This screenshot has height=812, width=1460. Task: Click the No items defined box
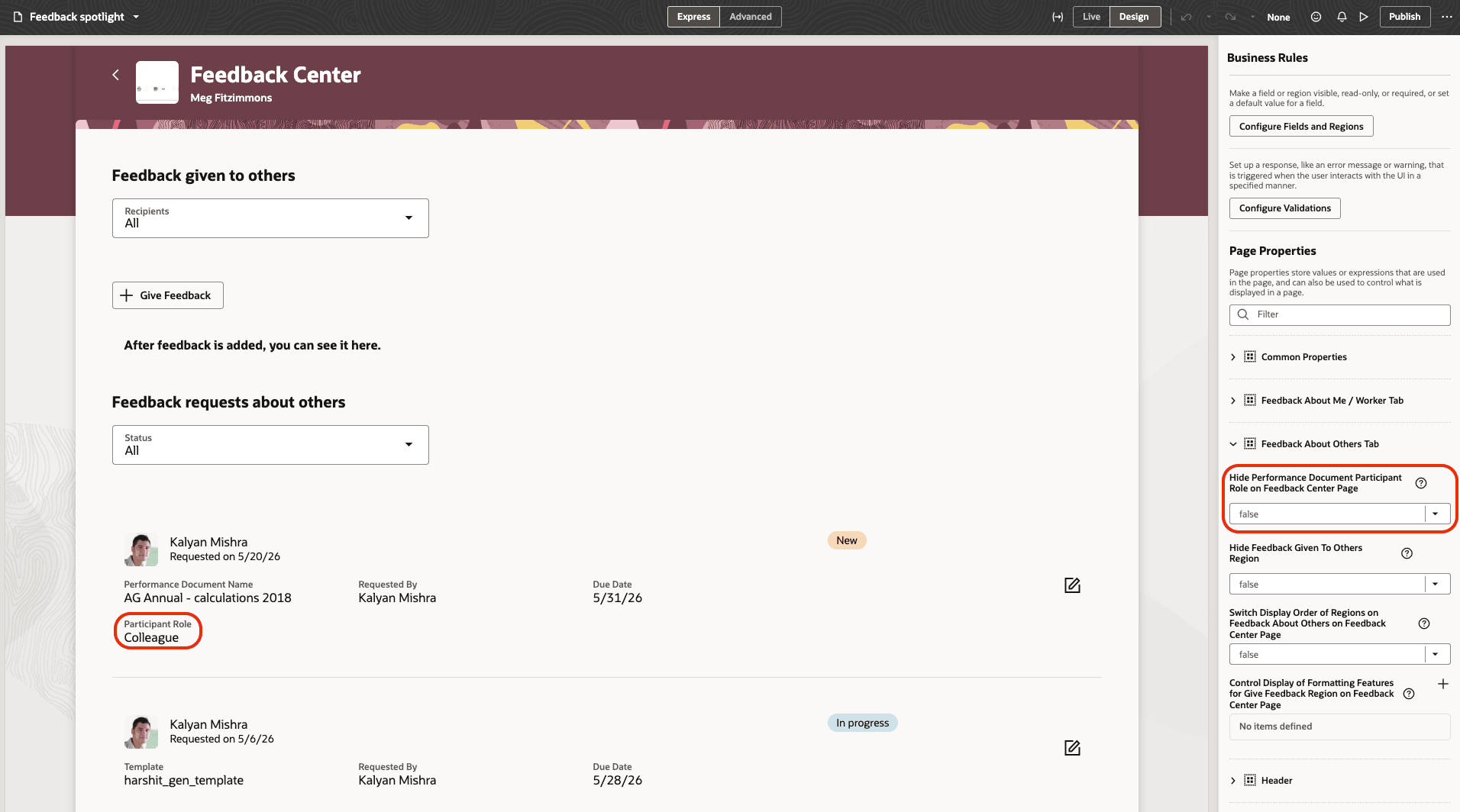point(1339,727)
